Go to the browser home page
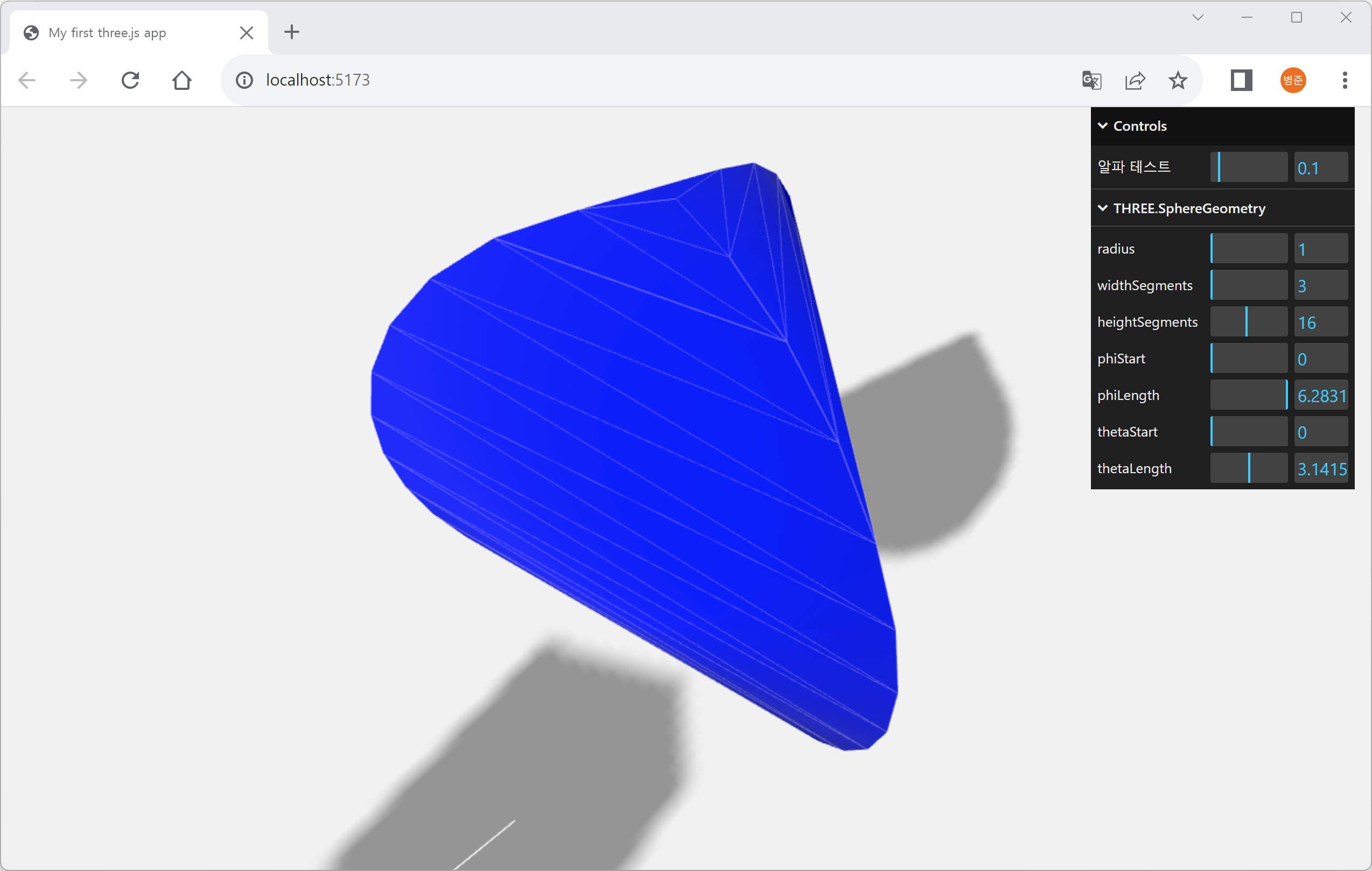Image resolution: width=1372 pixels, height=871 pixels. pos(182,80)
